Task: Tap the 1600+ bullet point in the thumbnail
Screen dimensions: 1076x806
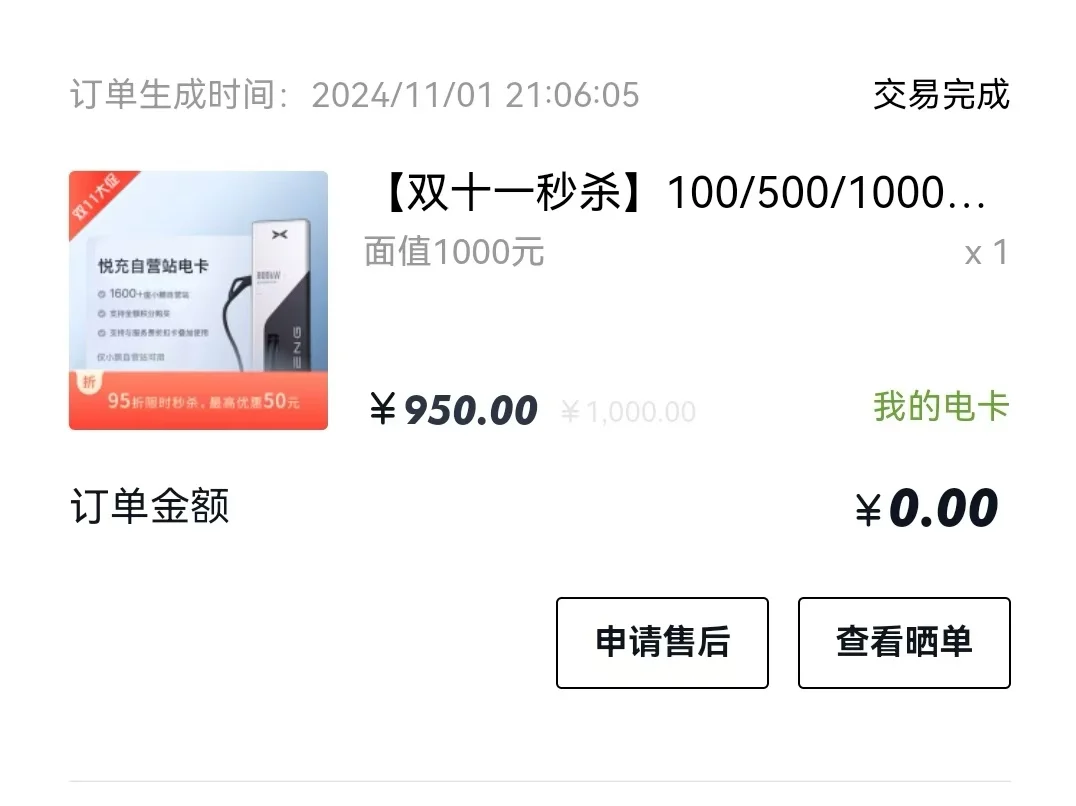Action: [143, 294]
